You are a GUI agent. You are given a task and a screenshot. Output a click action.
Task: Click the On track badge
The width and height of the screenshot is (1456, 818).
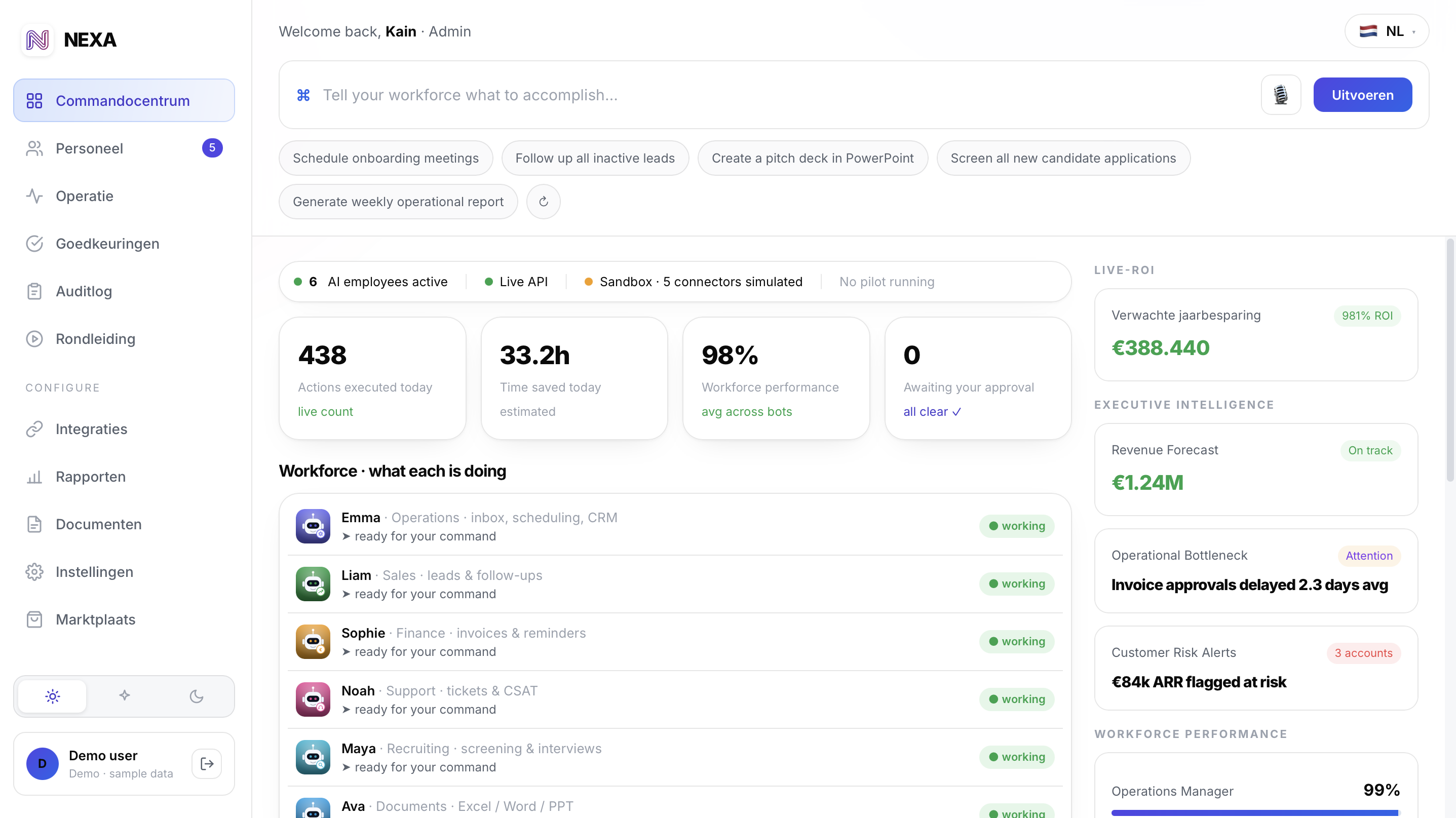[x=1370, y=450]
